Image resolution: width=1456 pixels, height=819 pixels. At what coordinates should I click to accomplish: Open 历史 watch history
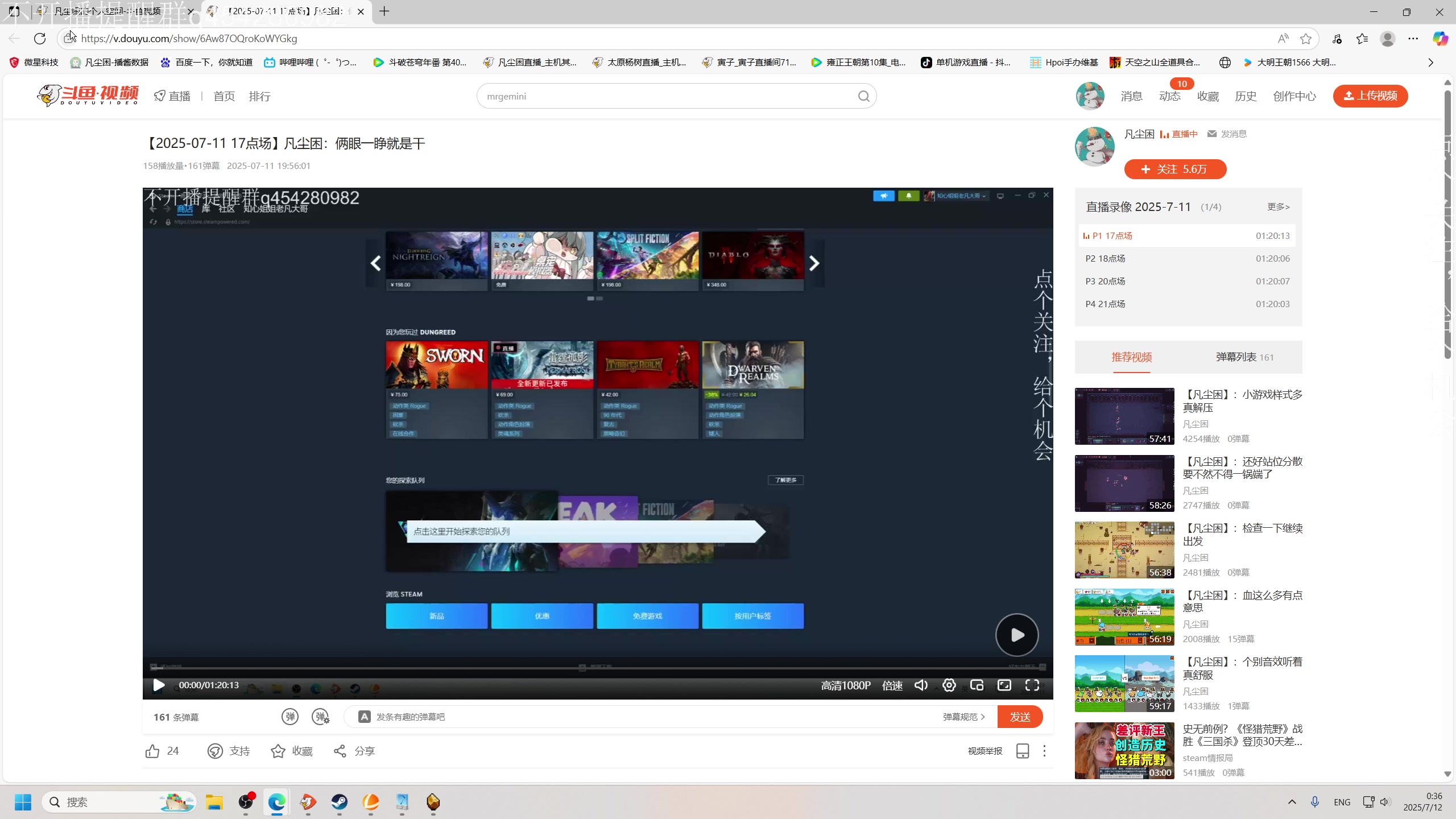coord(1246,96)
